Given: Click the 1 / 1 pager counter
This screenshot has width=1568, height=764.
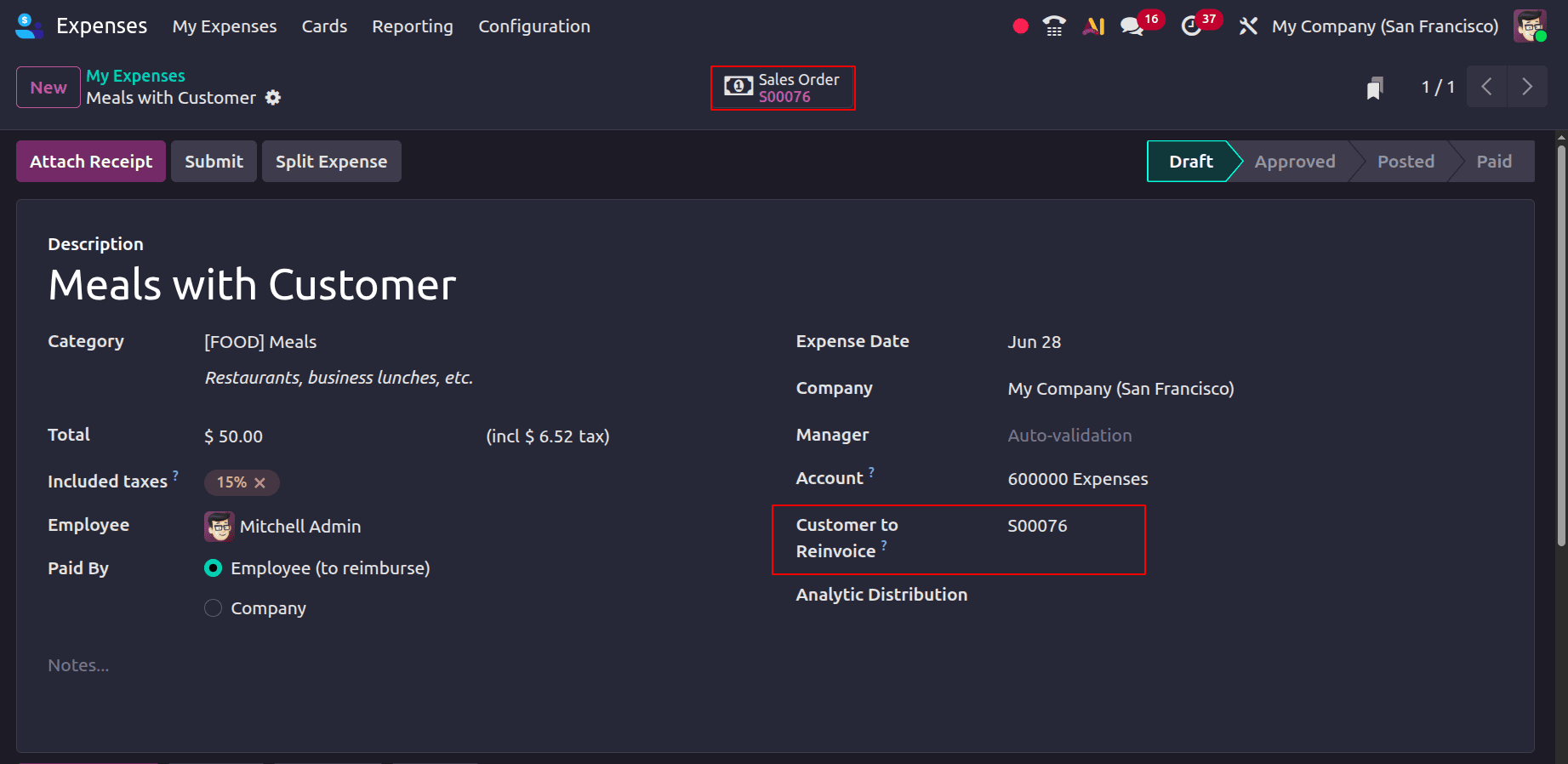Looking at the screenshot, I should [x=1438, y=87].
